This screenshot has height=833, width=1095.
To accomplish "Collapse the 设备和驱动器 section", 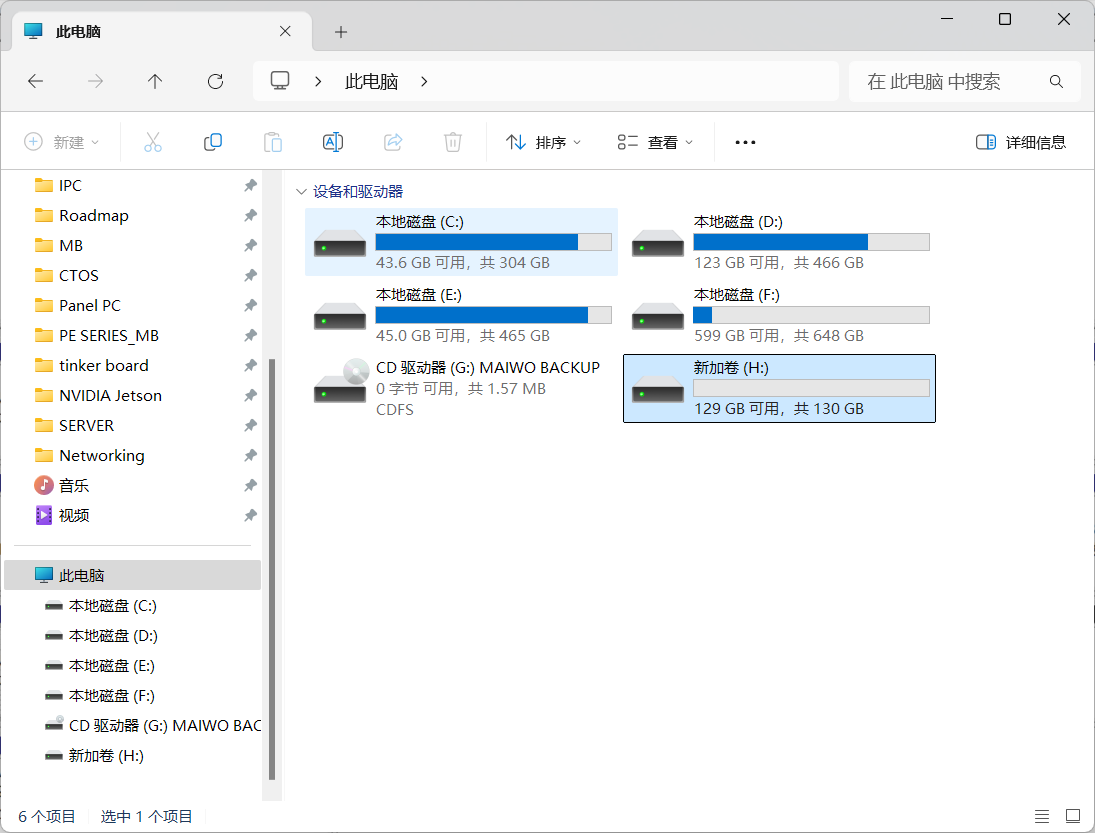I will [x=301, y=190].
